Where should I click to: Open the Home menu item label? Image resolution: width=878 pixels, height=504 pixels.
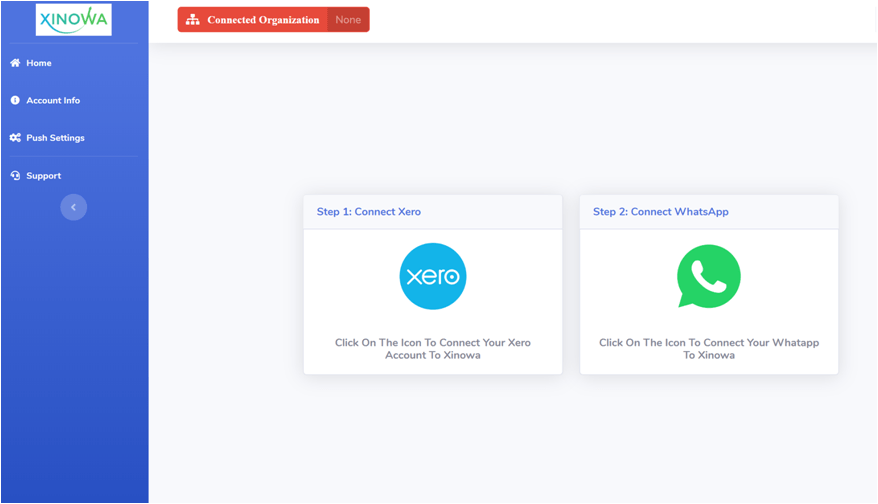39,63
